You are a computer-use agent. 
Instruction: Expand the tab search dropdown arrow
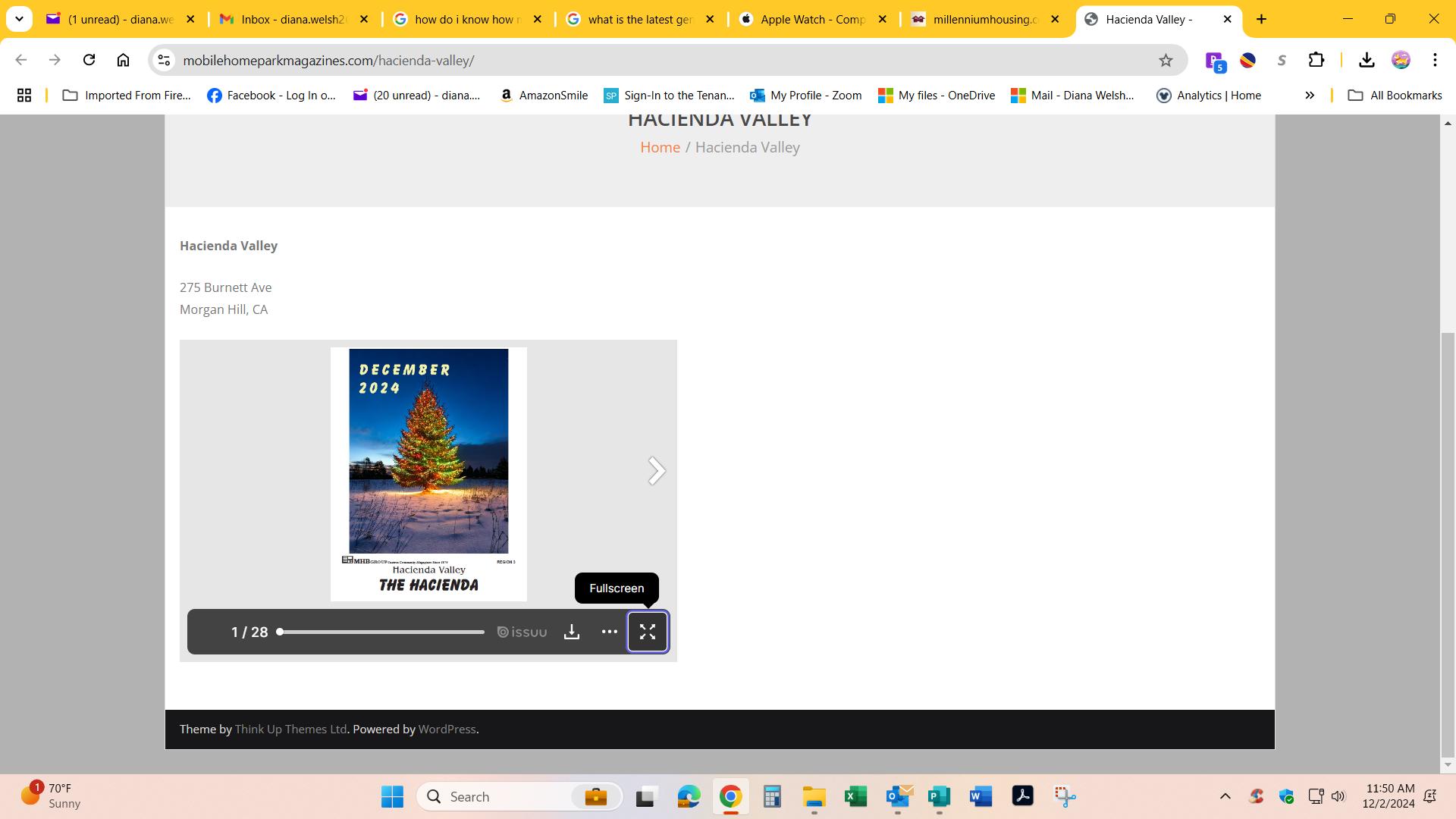(19, 19)
